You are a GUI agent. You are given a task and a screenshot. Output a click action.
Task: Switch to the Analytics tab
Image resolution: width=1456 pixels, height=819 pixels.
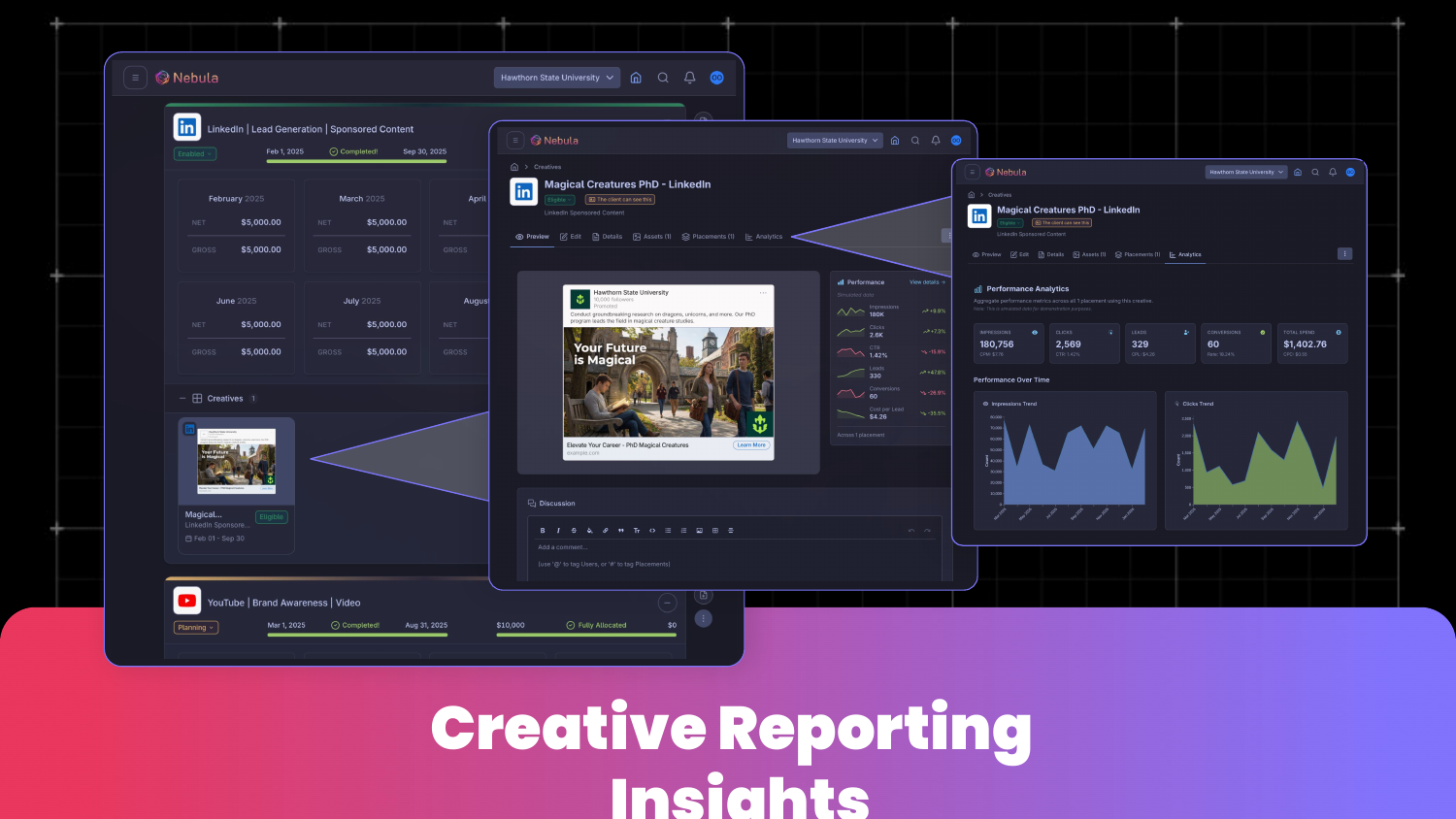click(764, 236)
